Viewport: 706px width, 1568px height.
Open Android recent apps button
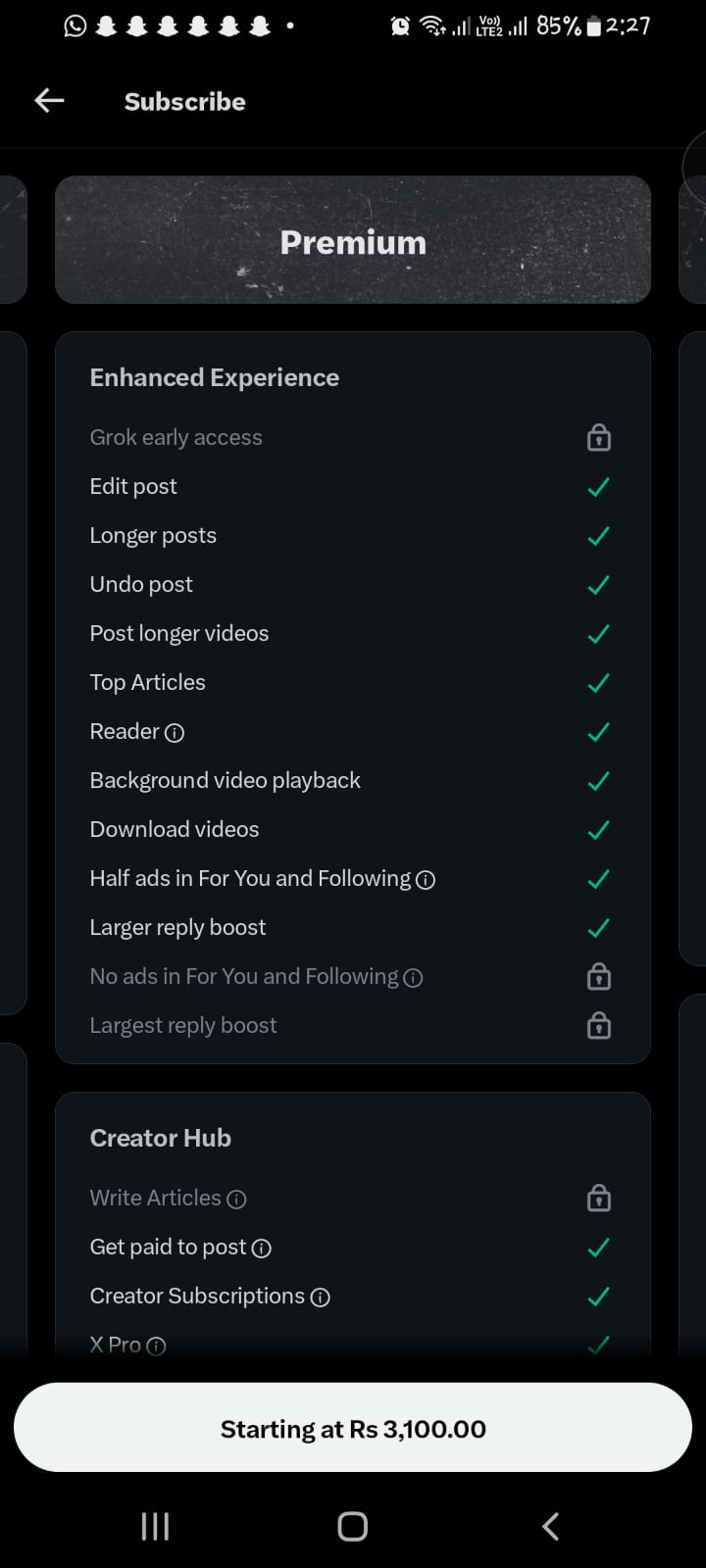click(155, 1526)
